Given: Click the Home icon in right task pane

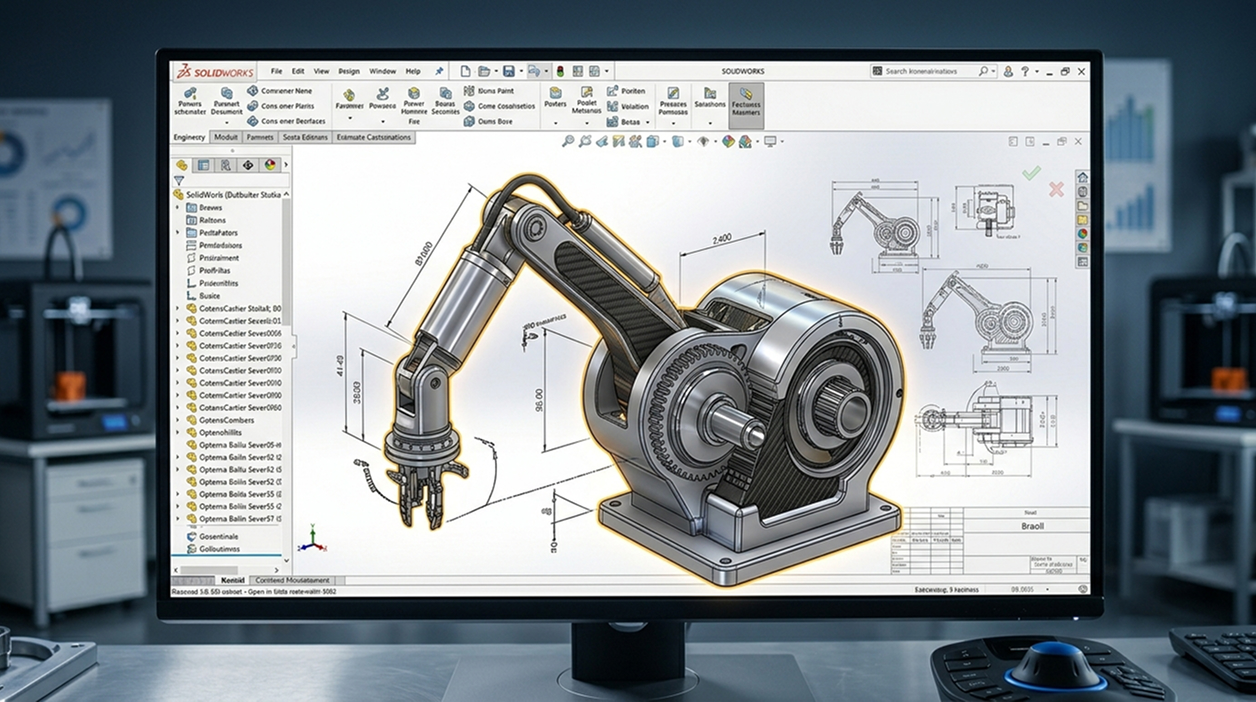Looking at the screenshot, I should point(1083,177).
